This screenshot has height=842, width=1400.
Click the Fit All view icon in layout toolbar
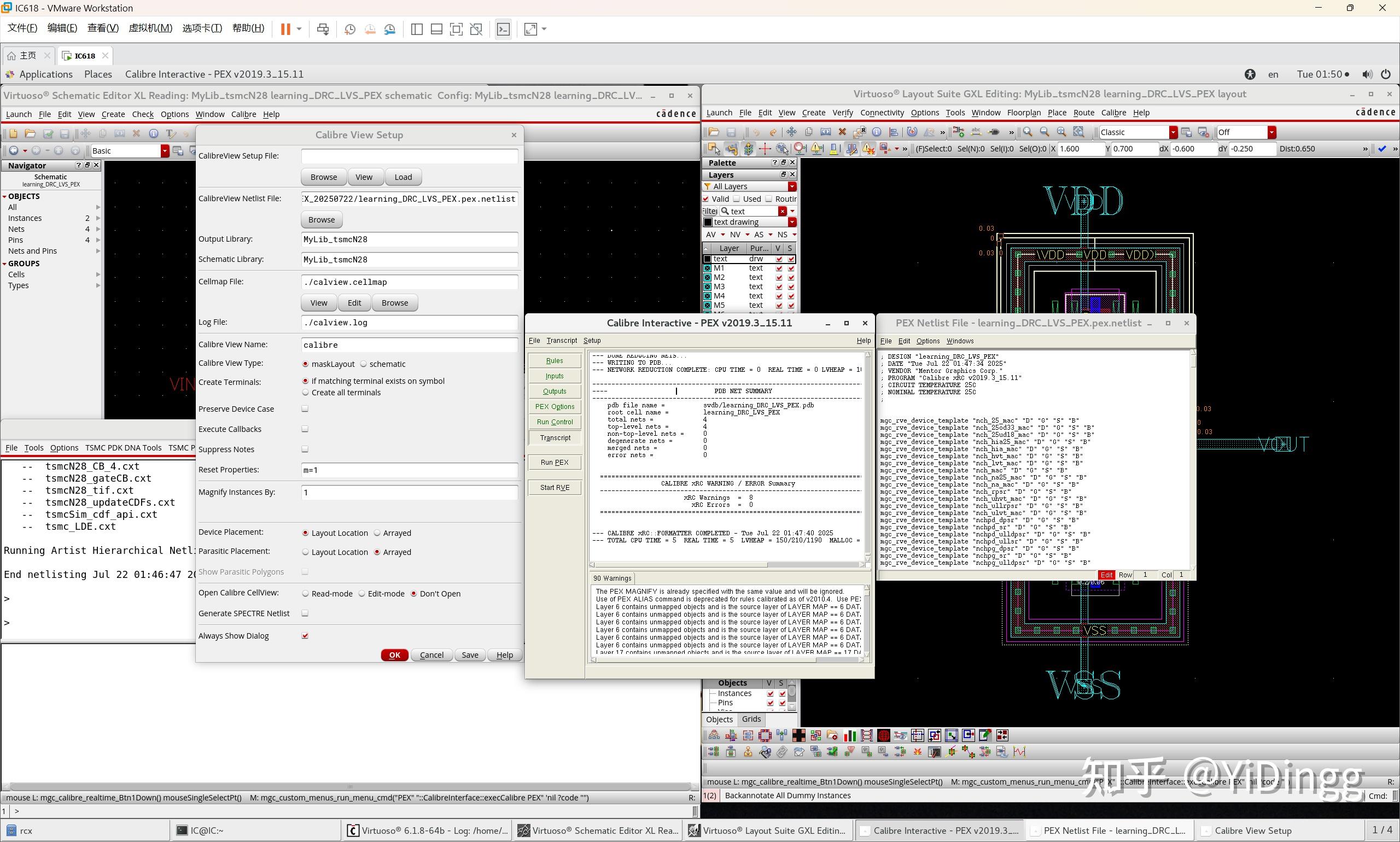[x=1080, y=132]
